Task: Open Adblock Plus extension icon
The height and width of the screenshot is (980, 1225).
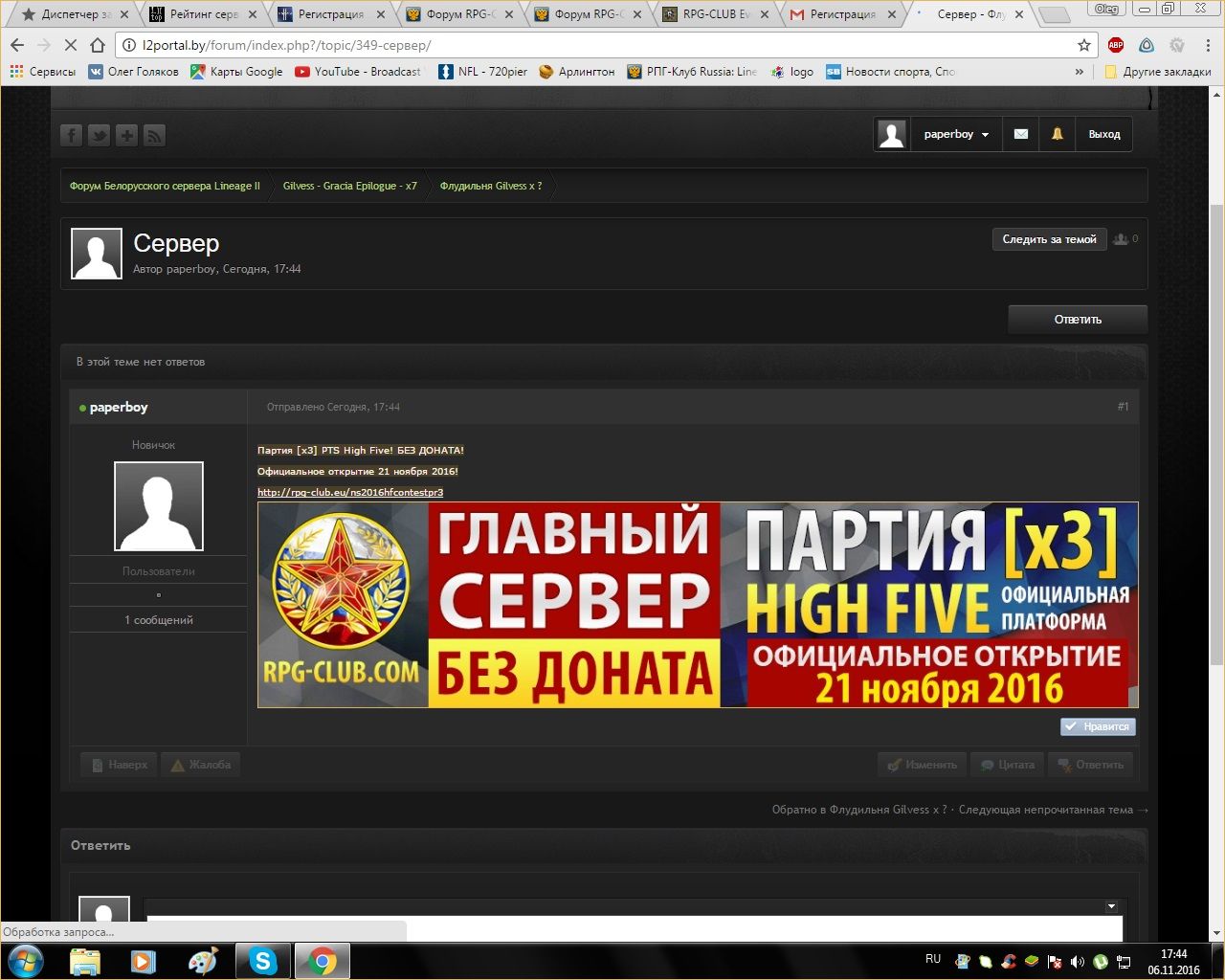Action: [x=1116, y=45]
